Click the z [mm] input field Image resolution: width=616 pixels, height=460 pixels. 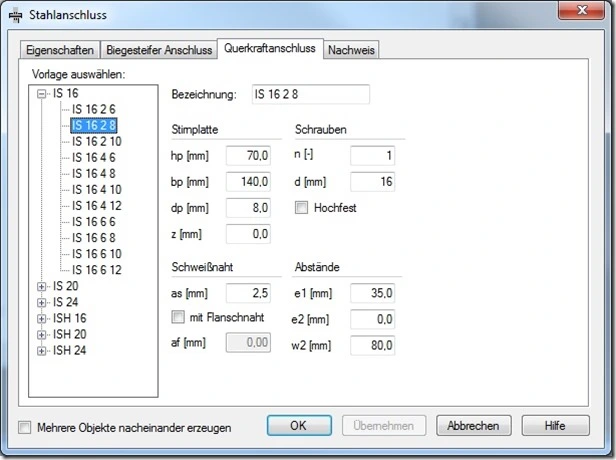coord(248,234)
